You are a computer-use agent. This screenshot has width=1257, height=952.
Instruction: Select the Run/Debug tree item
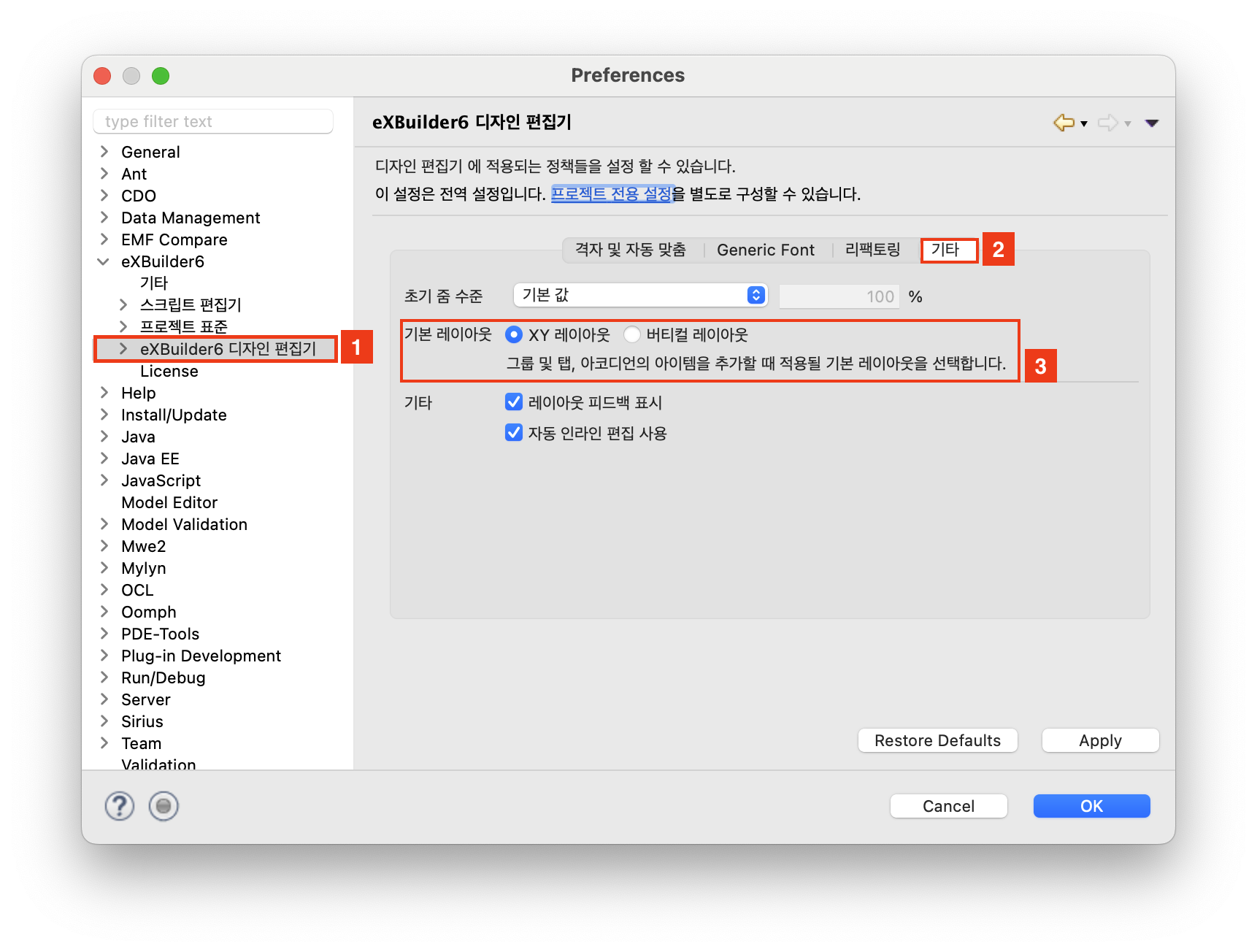(164, 677)
